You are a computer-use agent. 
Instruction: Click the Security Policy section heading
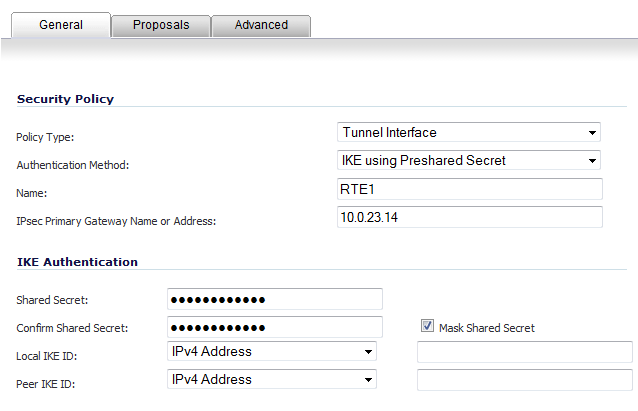point(66,99)
